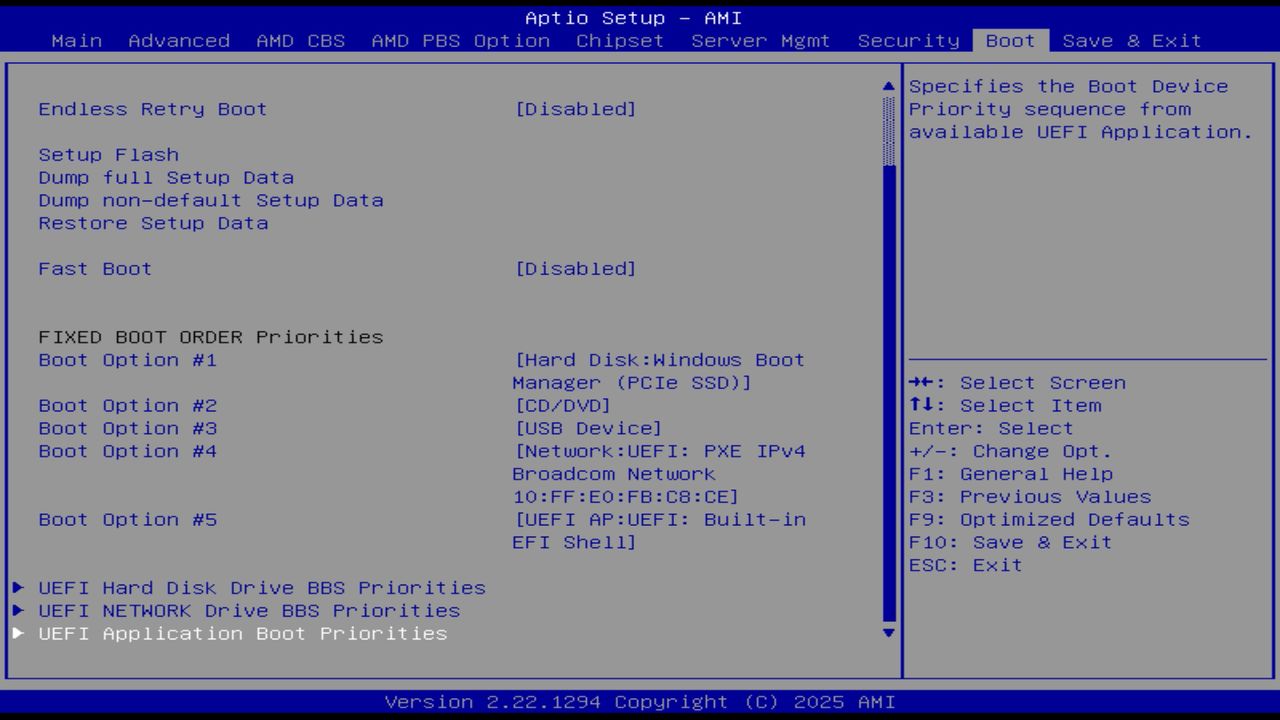The image size is (1280, 720).
Task: Click the scroll-up arrow above the scrollbar
Action: 886,86
